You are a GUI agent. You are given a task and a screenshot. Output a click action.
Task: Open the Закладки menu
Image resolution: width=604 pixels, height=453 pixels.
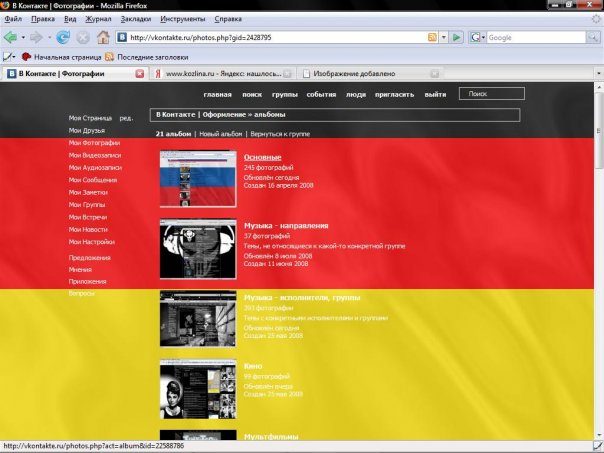point(136,19)
